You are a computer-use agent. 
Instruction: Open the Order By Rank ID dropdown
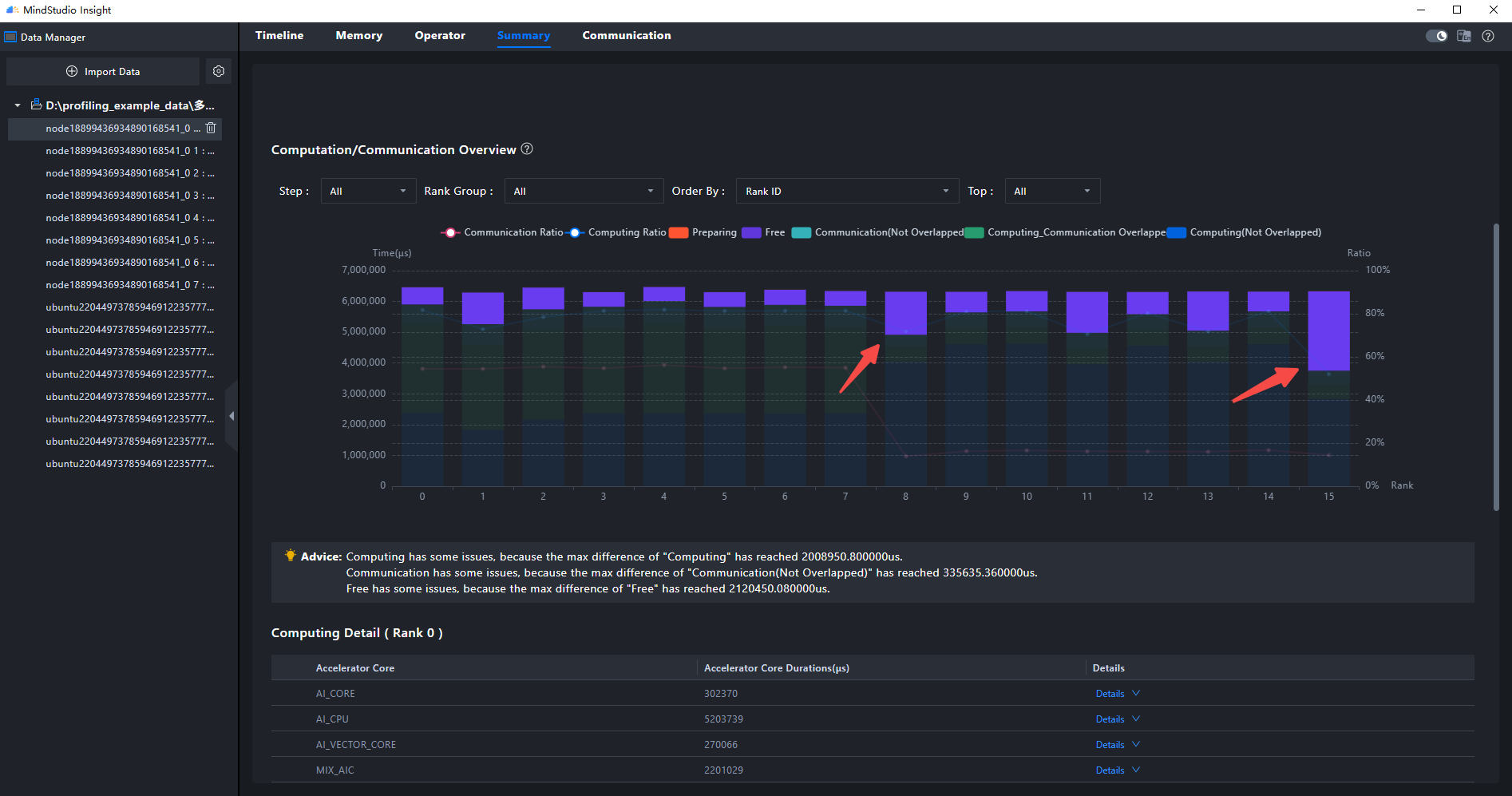(847, 191)
